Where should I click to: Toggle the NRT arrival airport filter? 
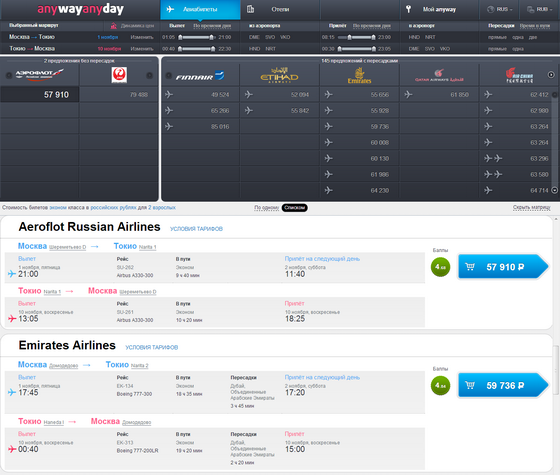[430, 37]
